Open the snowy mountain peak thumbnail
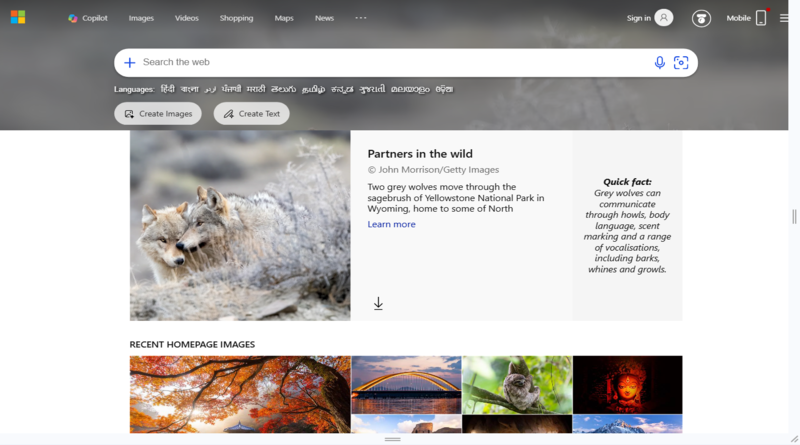 pyautogui.click(x=628, y=424)
